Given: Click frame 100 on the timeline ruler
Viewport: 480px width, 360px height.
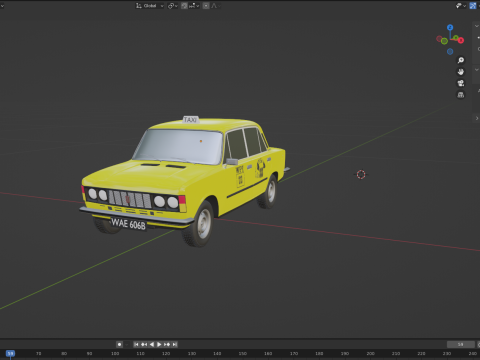Looking at the screenshot, I should coord(115,353).
